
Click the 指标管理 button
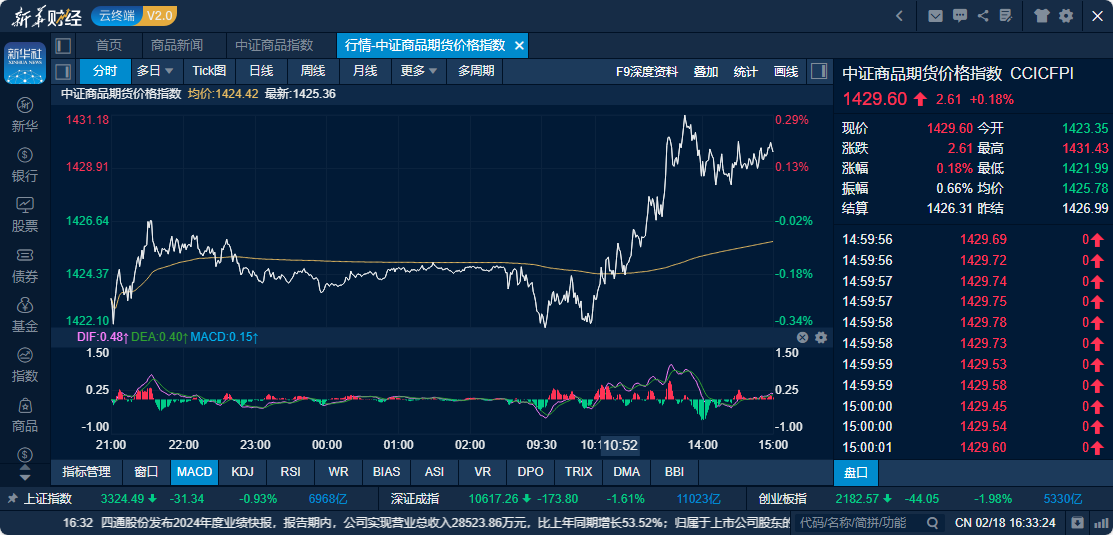click(x=86, y=471)
